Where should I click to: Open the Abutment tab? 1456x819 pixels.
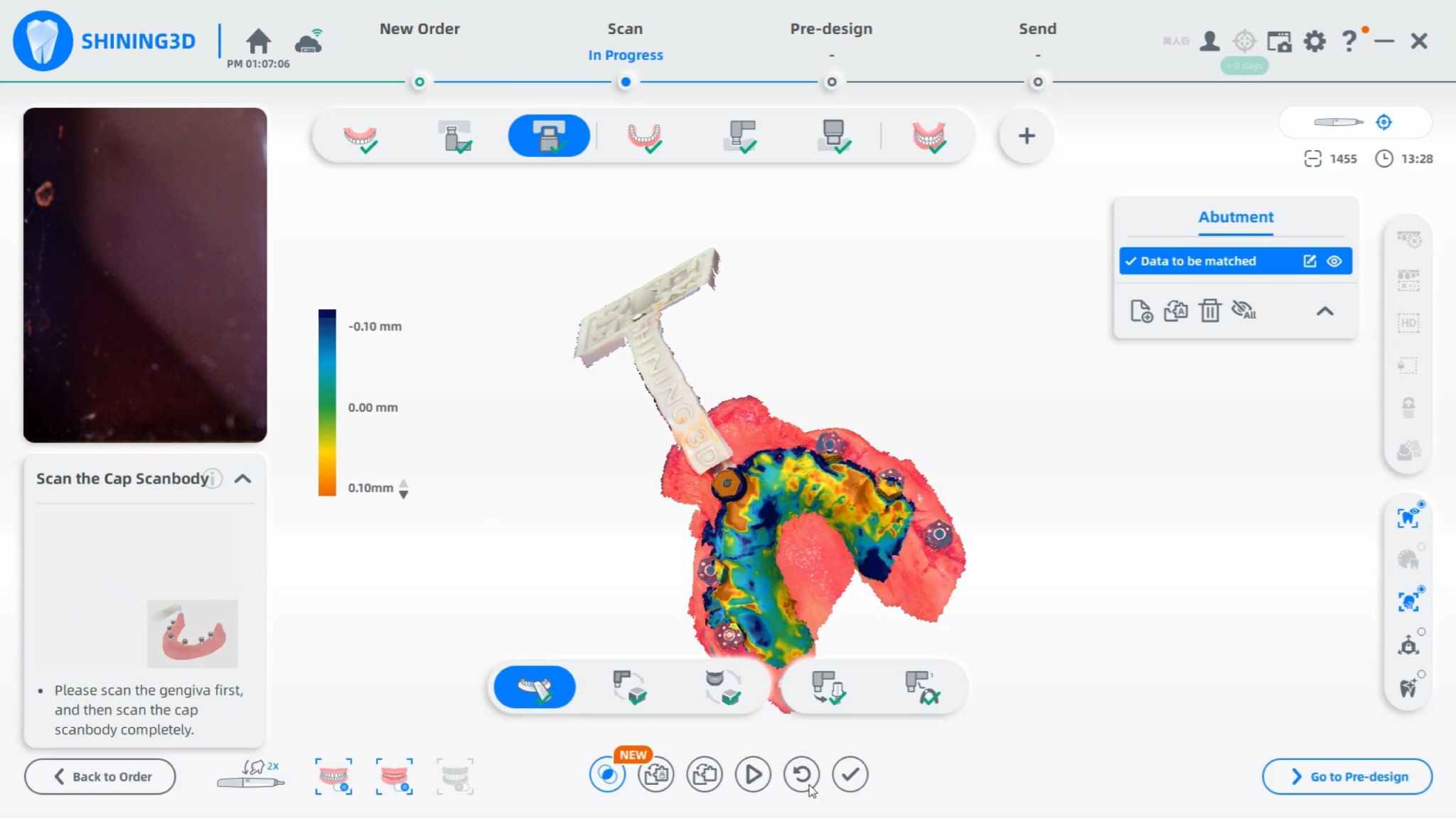click(1236, 217)
